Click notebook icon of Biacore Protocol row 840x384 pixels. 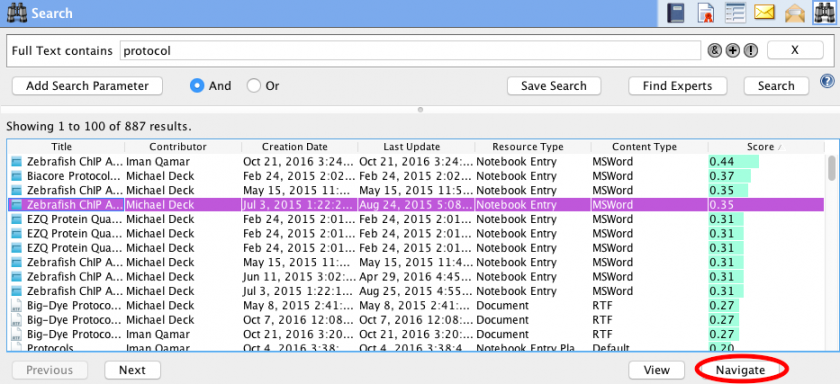(18, 176)
